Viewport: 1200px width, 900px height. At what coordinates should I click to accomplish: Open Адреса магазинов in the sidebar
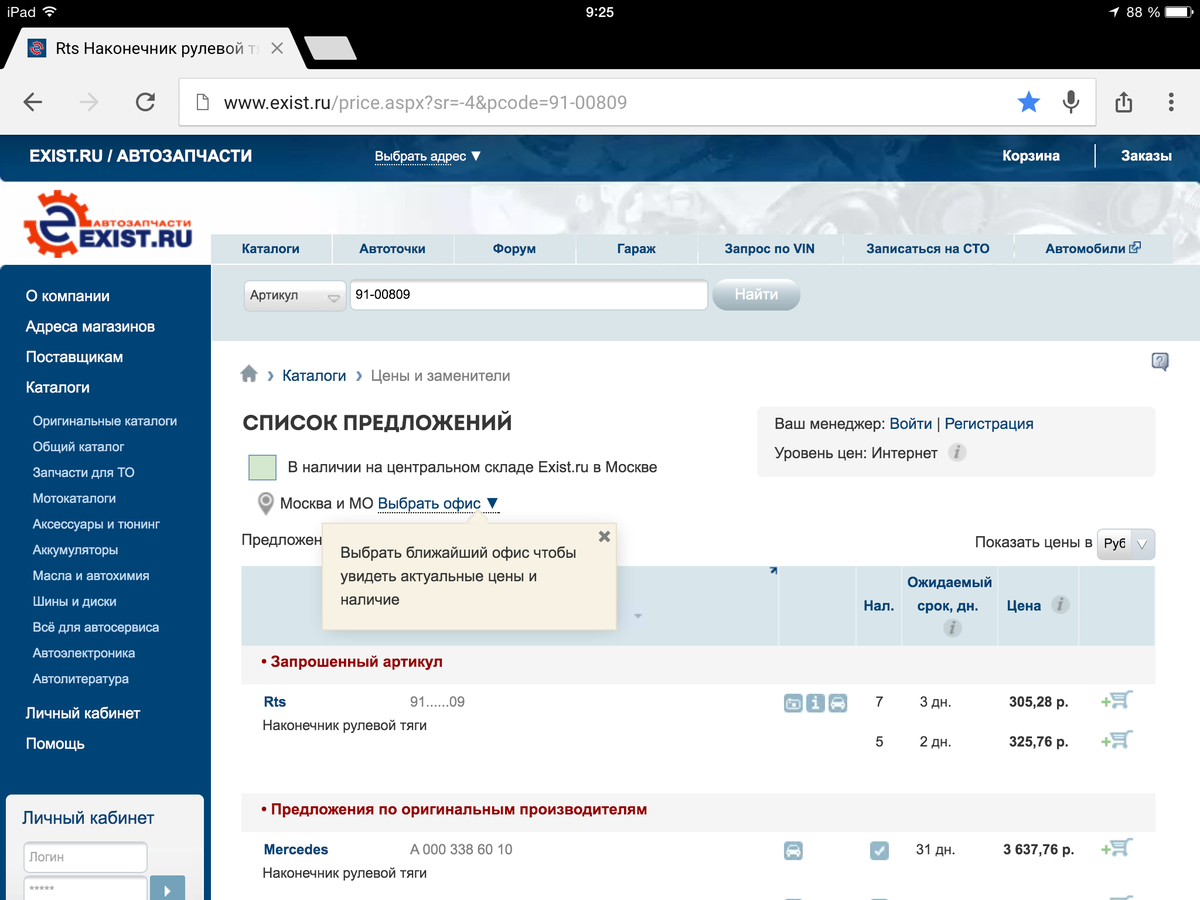click(x=90, y=326)
